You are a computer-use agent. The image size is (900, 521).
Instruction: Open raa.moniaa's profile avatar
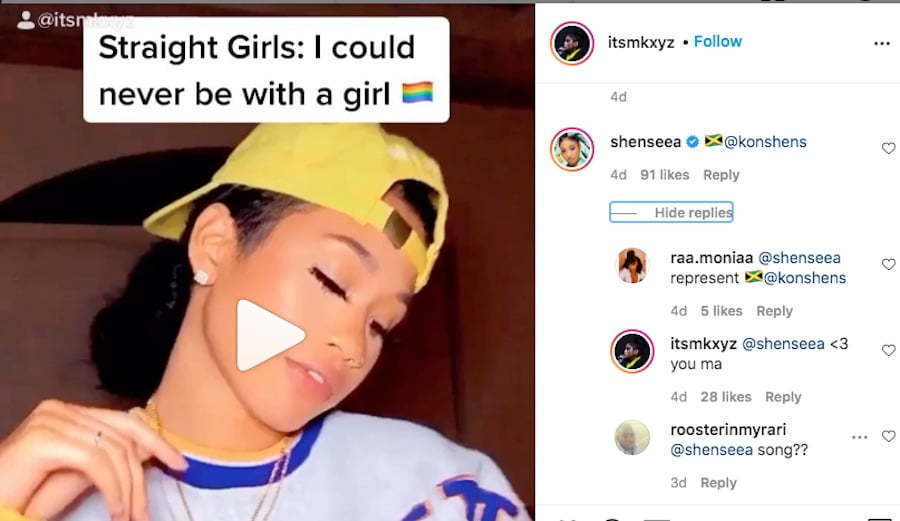point(632,265)
